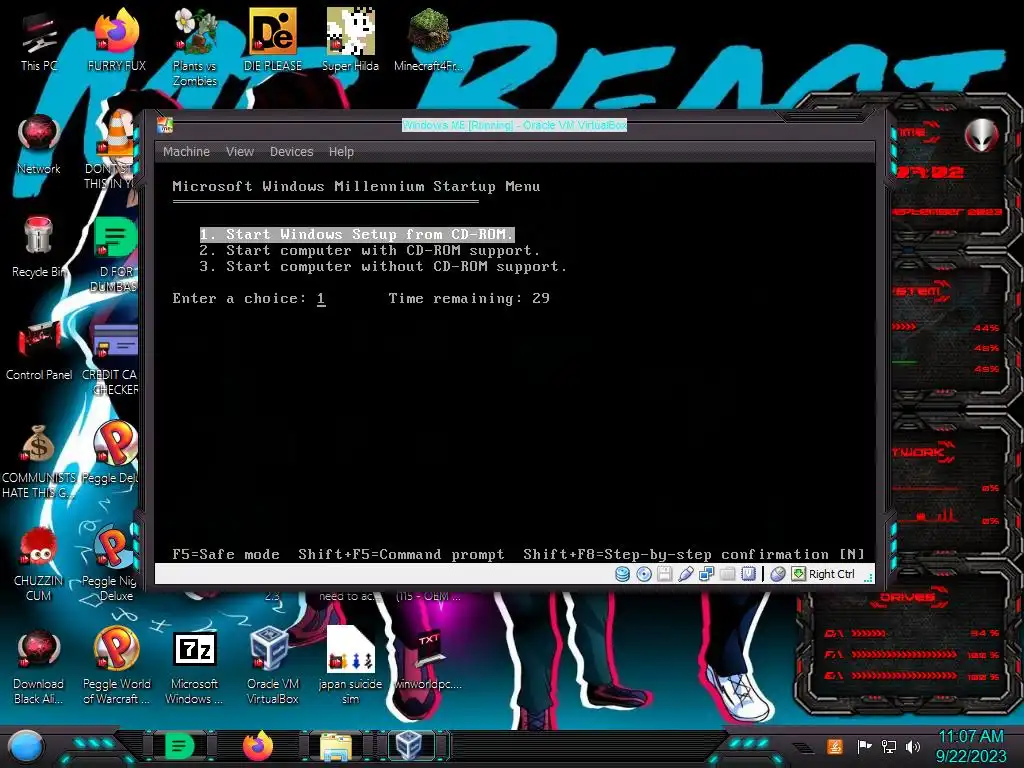1024x768 pixels.
Task: Open the Peggle Nights Deluxe desktop icon
Action: 114,564
